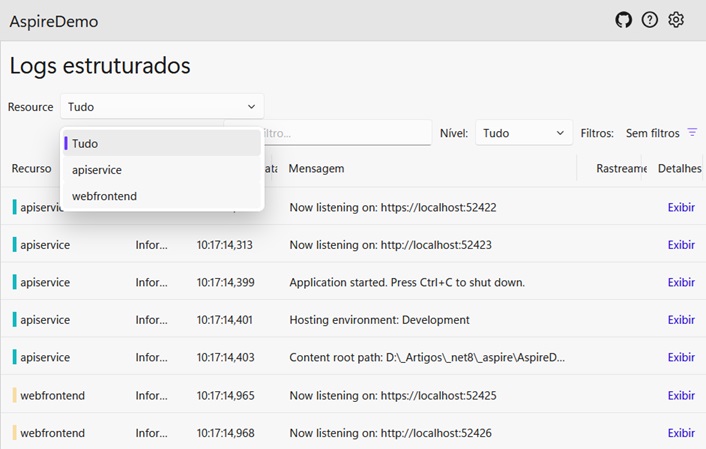The image size is (706, 449).
Task: Click 'Now listening on: https://localhost:52422' message
Action: coord(393,207)
